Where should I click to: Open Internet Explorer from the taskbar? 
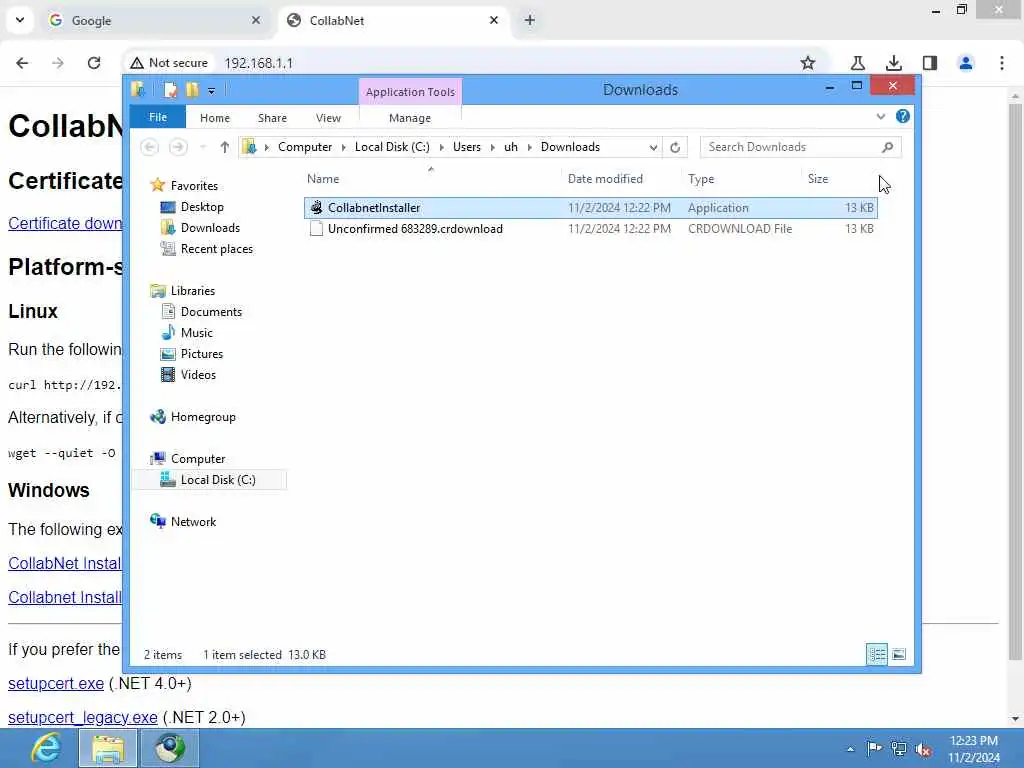46,748
